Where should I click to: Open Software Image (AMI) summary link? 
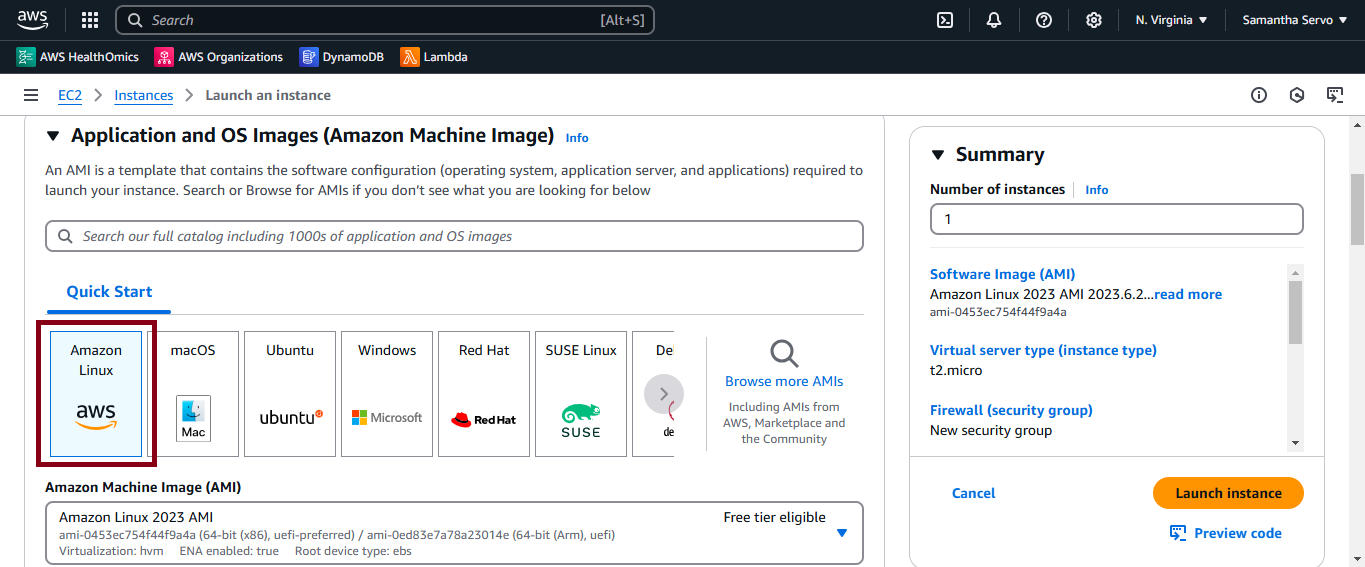1003,274
